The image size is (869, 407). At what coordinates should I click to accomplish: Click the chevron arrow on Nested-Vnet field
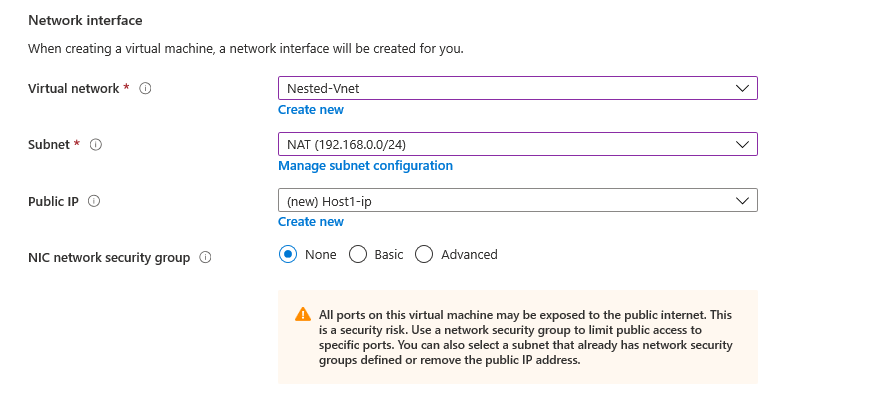click(742, 88)
